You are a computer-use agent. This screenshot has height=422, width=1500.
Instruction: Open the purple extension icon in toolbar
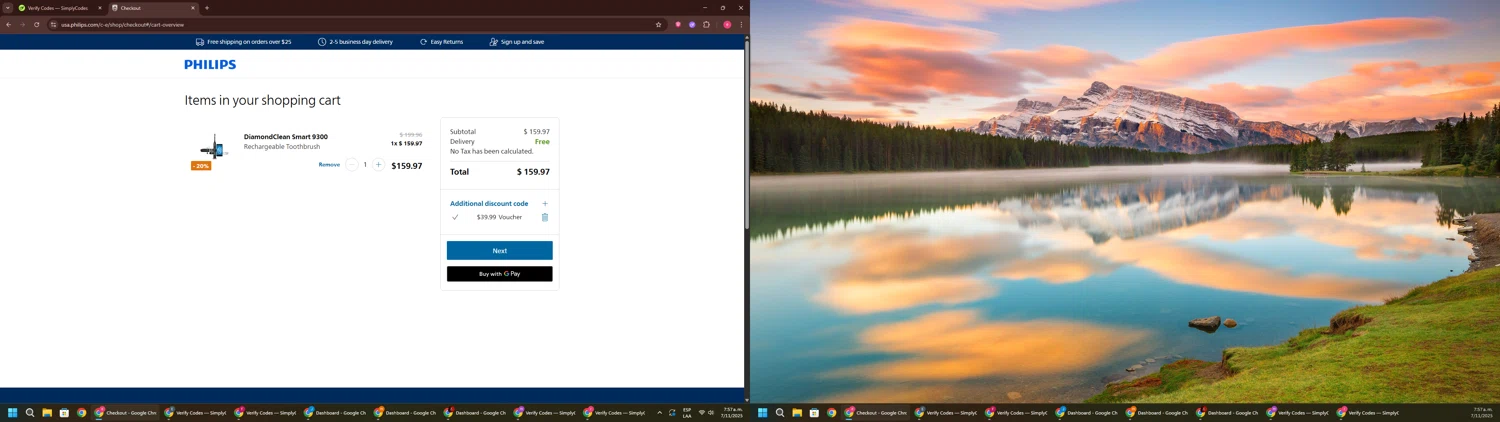(x=692, y=24)
